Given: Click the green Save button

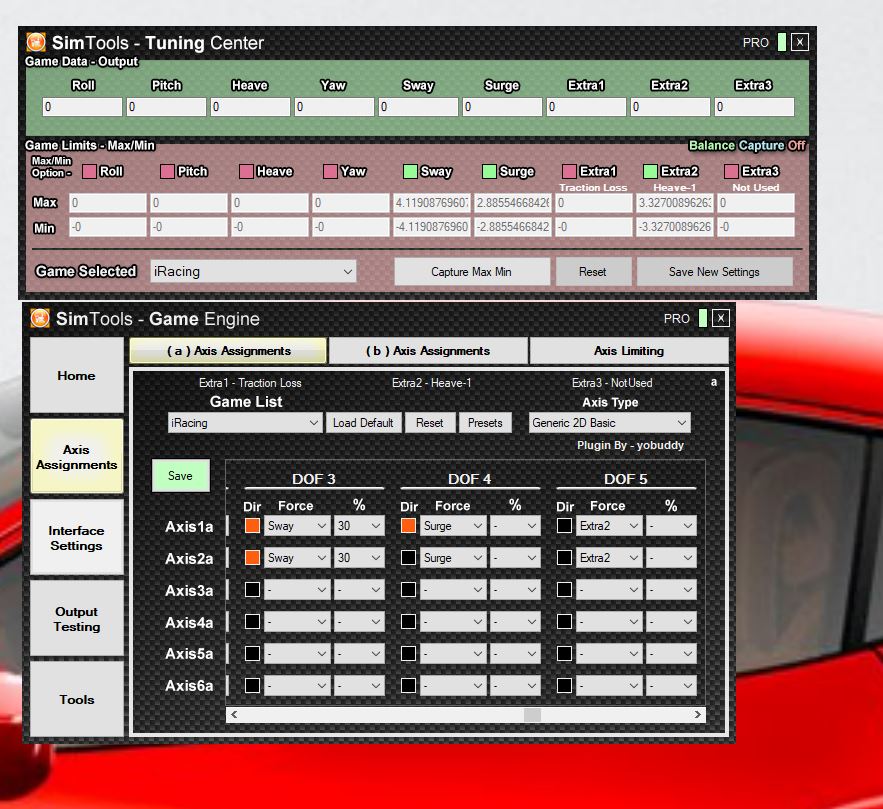Looking at the screenshot, I should pos(180,476).
